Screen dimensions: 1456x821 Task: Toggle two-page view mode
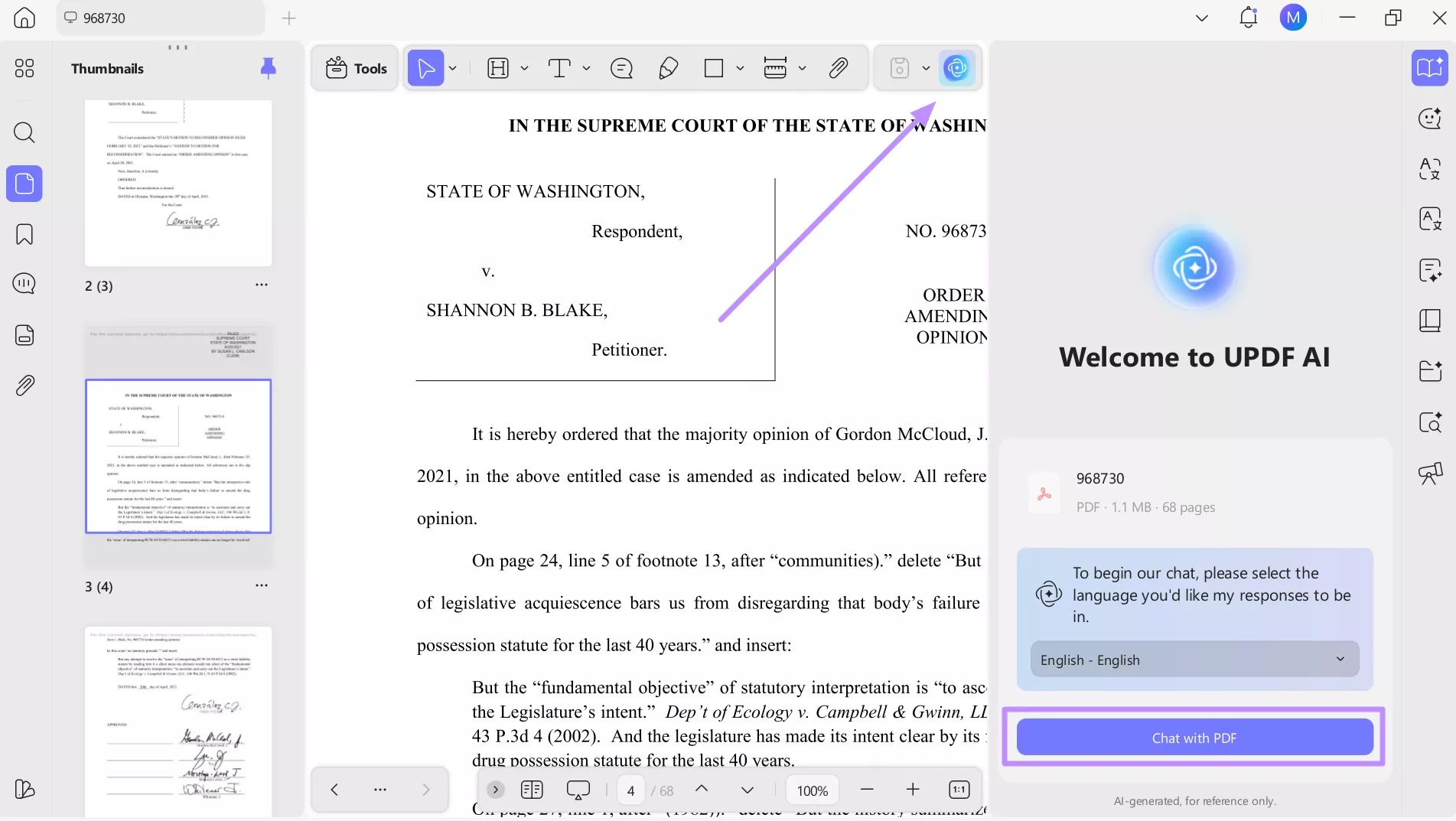(x=532, y=790)
